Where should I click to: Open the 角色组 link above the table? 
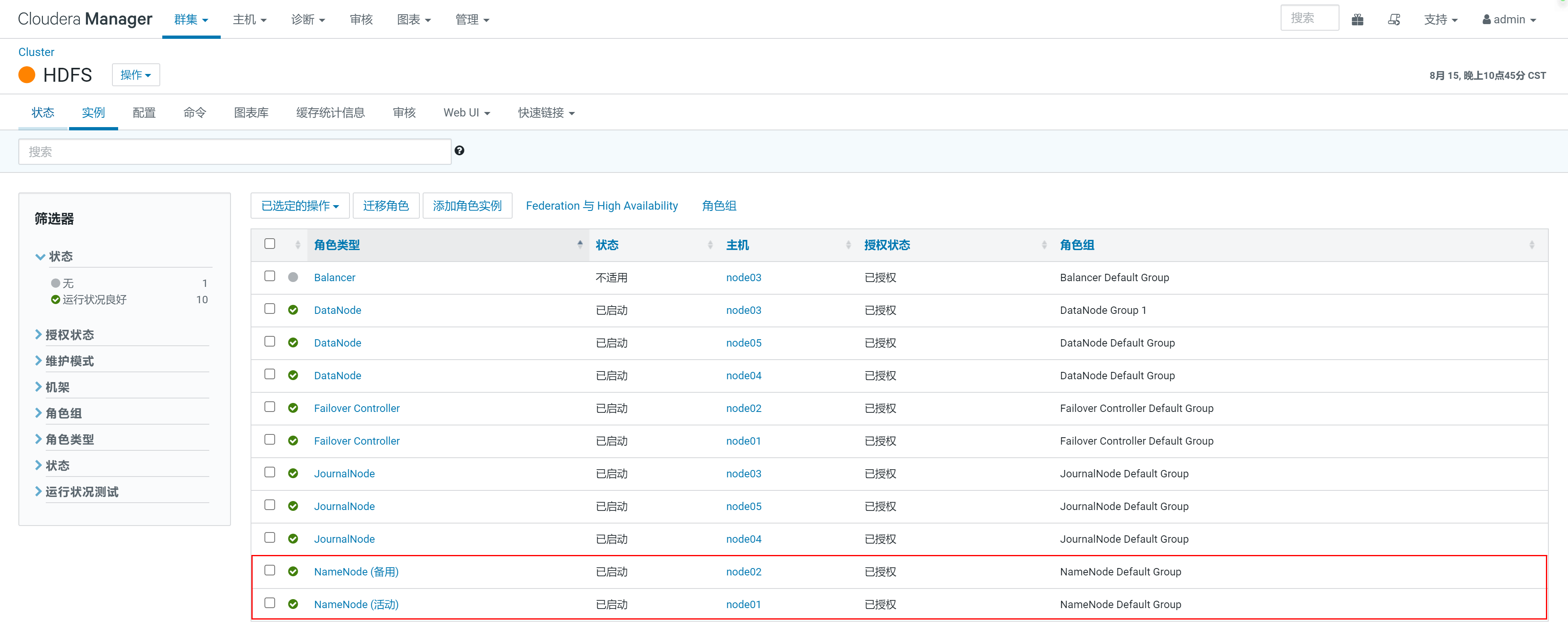719,206
